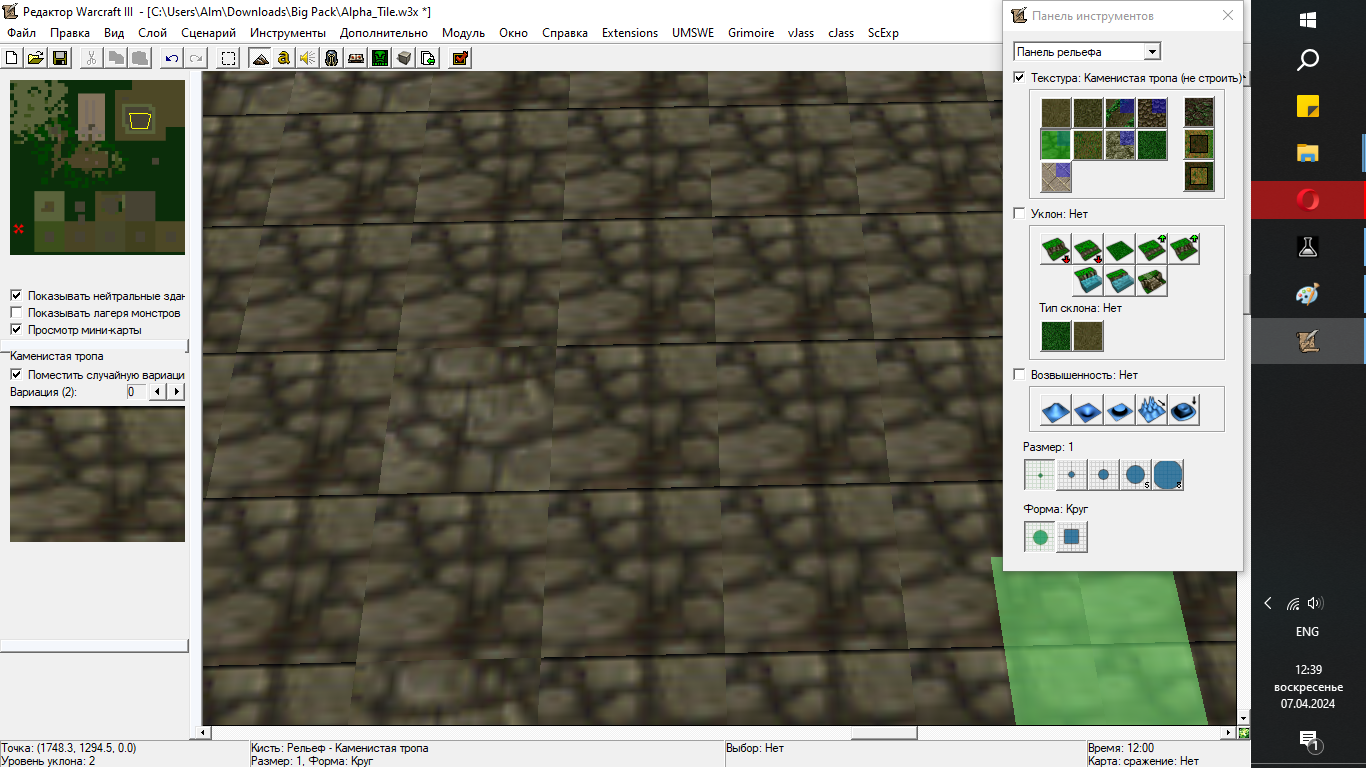The height and width of the screenshot is (768, 1366).
Task: Choose brush size 8
Action: click(1168, 475)
